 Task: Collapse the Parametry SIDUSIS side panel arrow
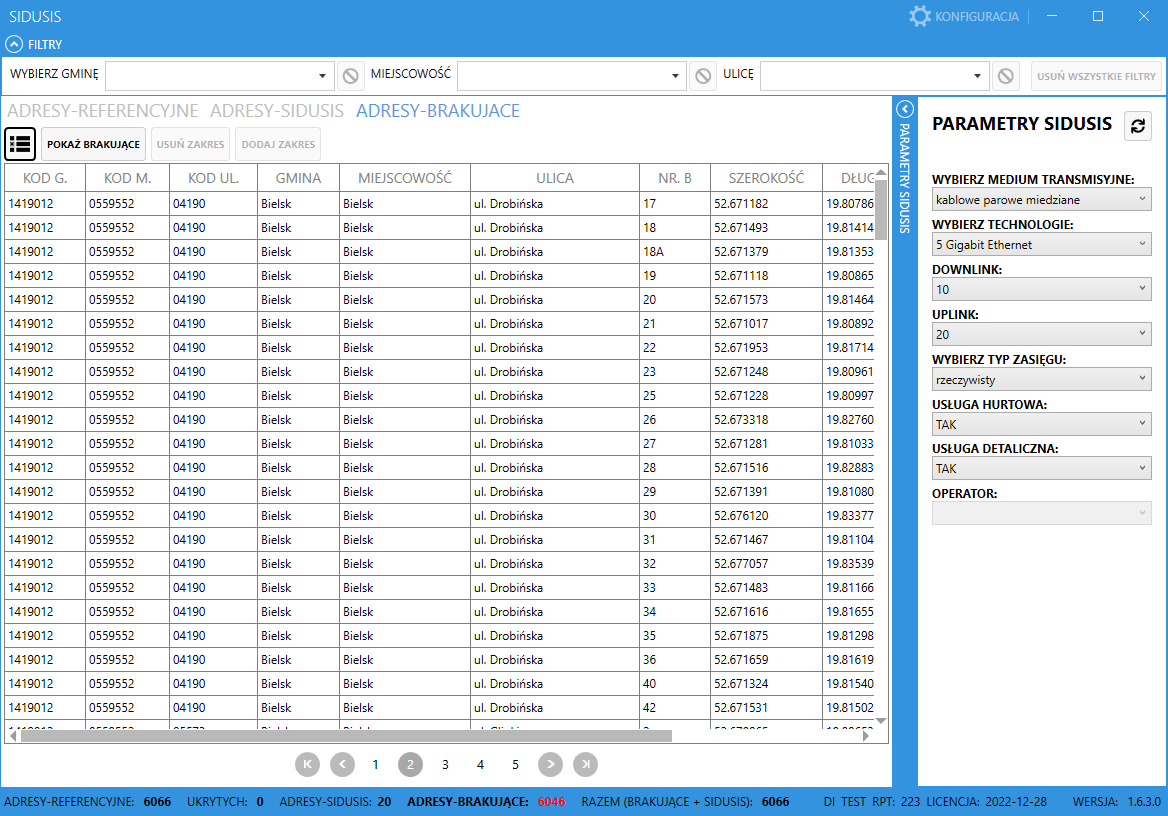pos(905,109)
